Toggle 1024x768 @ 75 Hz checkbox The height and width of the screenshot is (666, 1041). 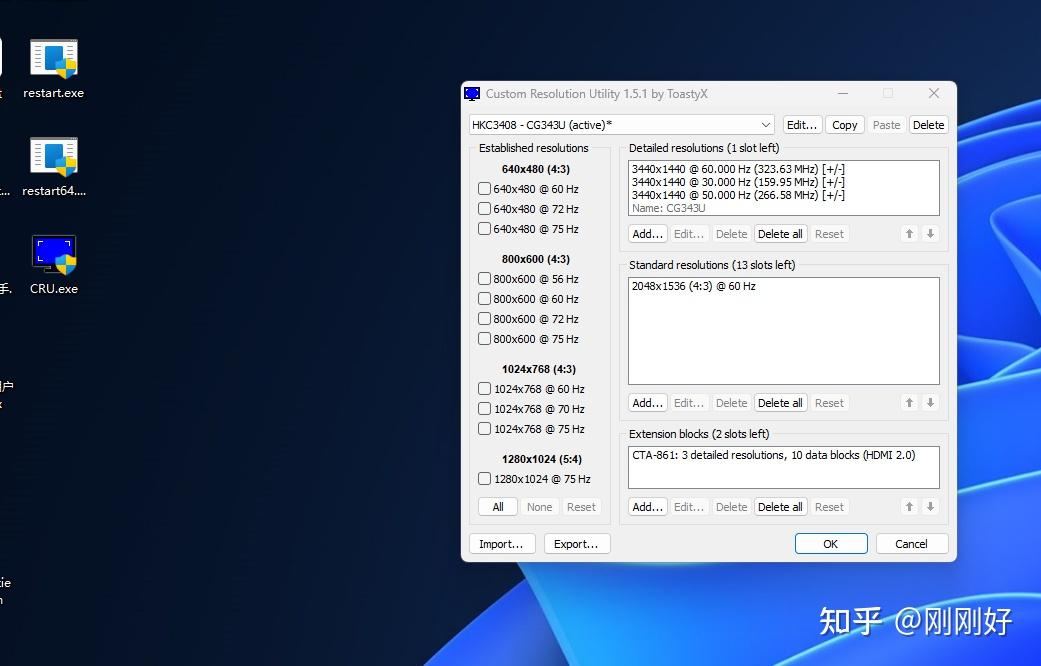(485, 428)
